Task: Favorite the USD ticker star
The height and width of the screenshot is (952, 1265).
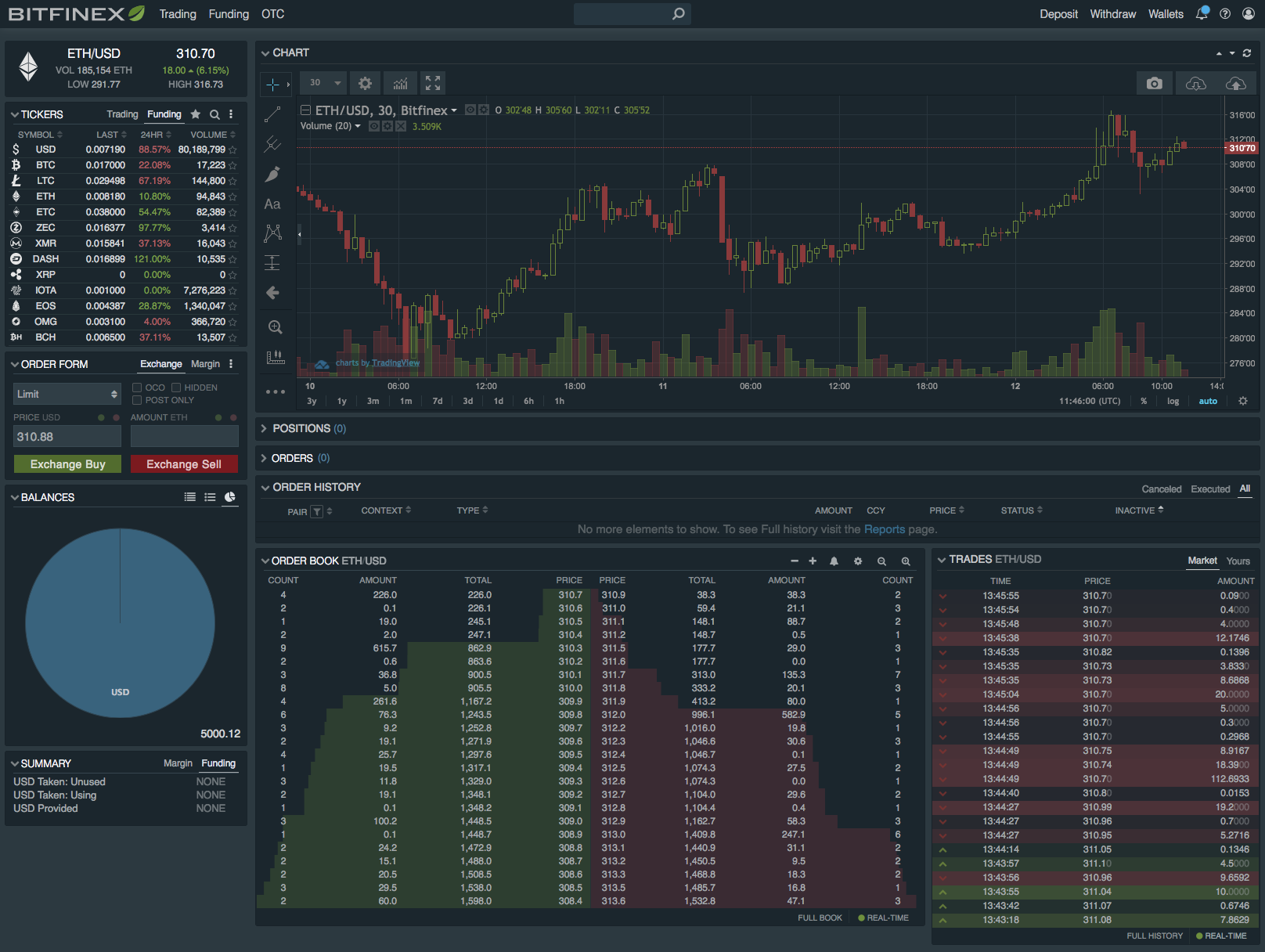Action: click(232, 150)
